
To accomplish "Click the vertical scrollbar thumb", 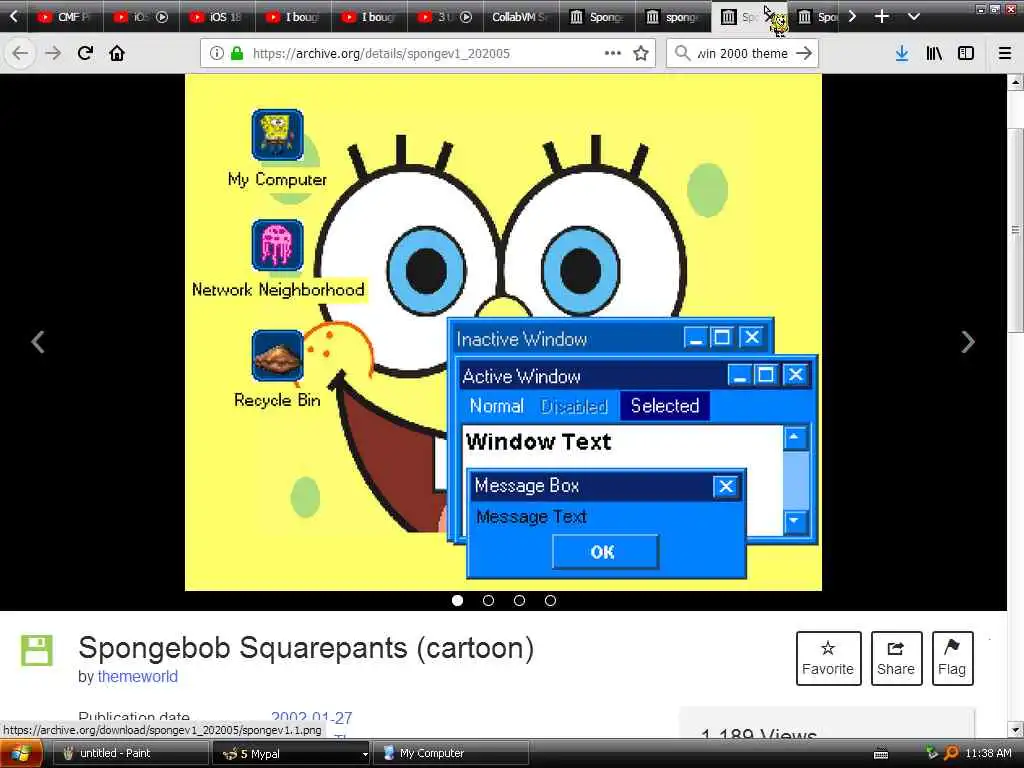I will coord(1015,230).
